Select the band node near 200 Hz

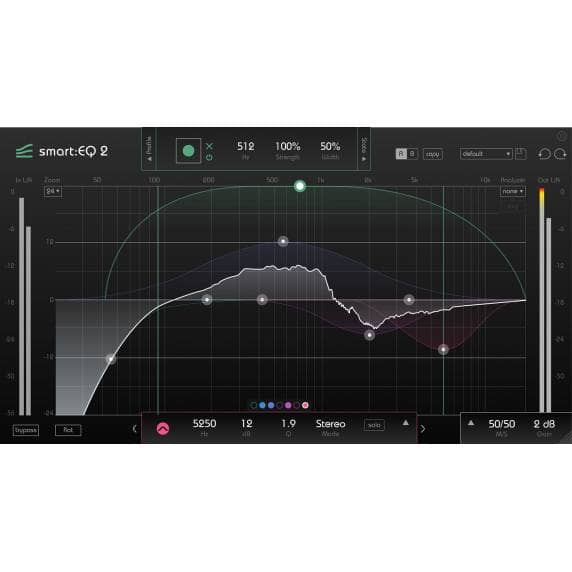coord(207,300)
